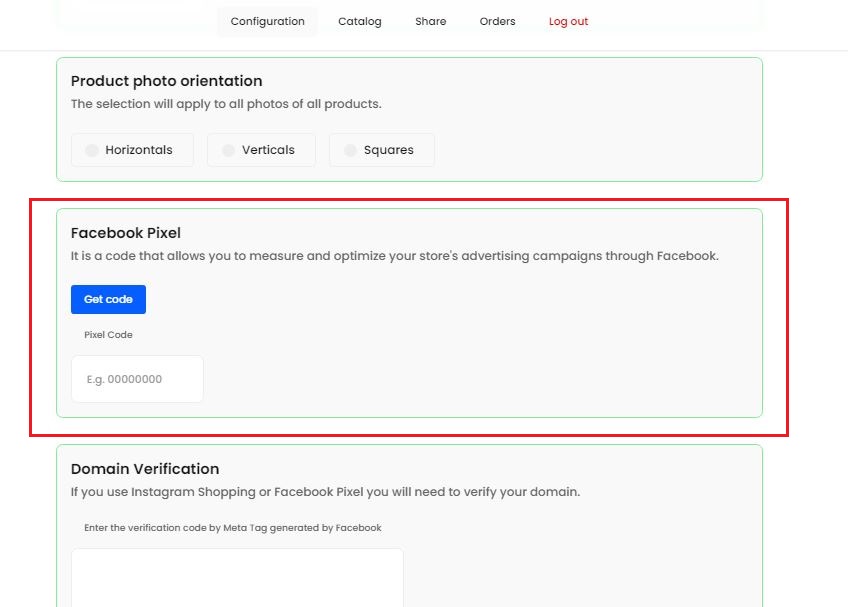Viewport: 848px width, 607px height.
Task: Click the Product photo orientation heading
Action: (166, 81)
